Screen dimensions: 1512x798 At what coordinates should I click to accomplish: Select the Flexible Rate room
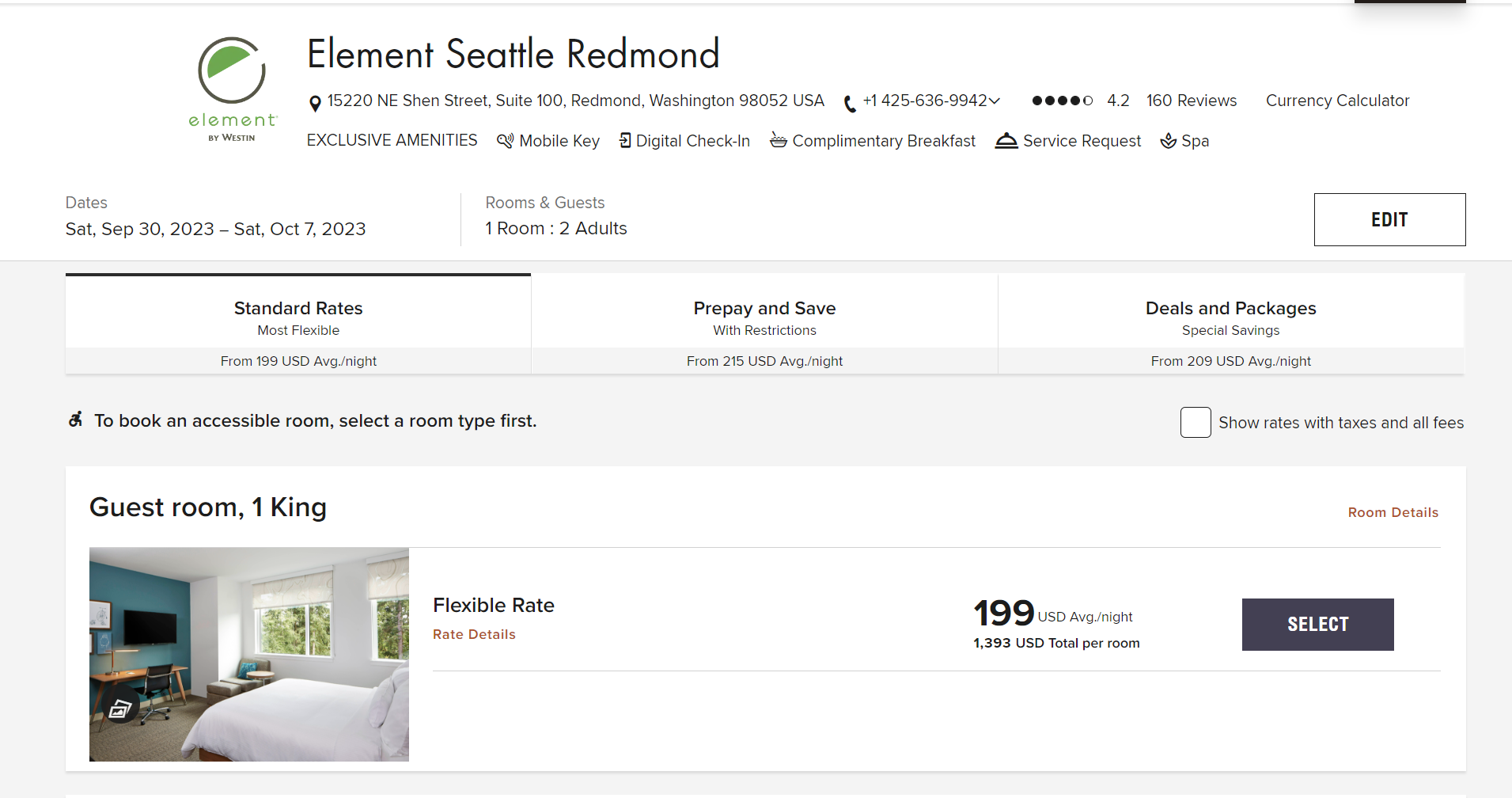coord(1317,624)
